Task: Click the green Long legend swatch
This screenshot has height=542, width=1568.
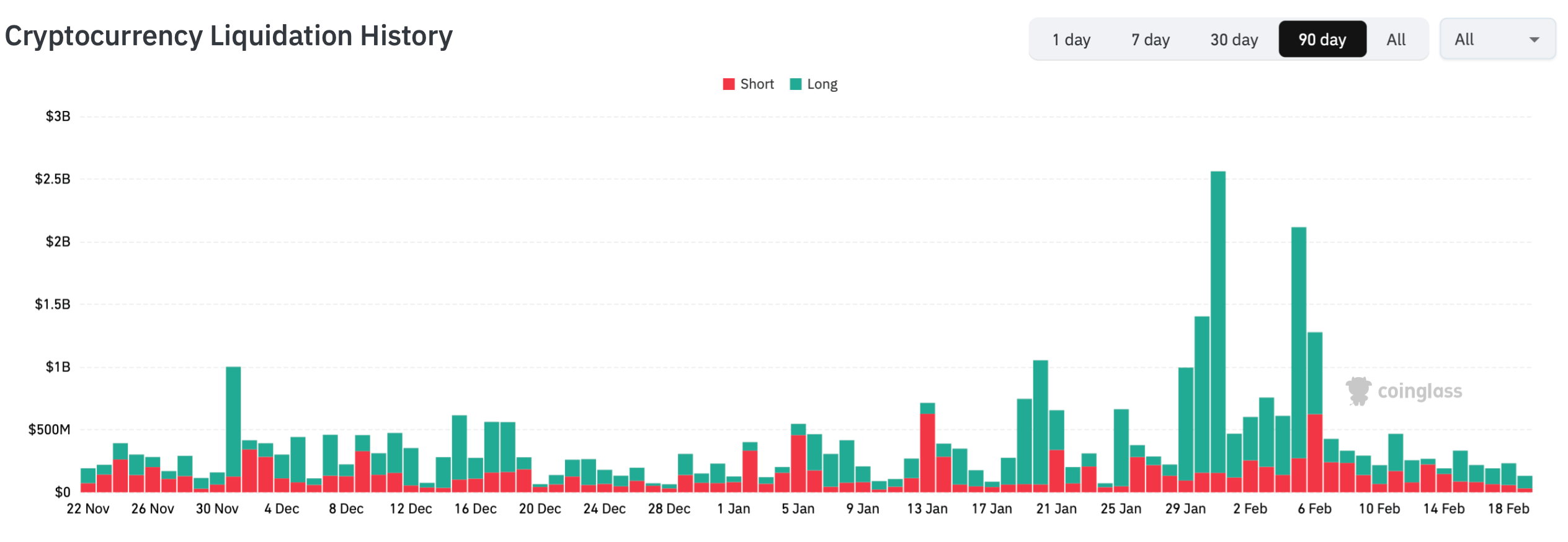Action: click(796, 84)
